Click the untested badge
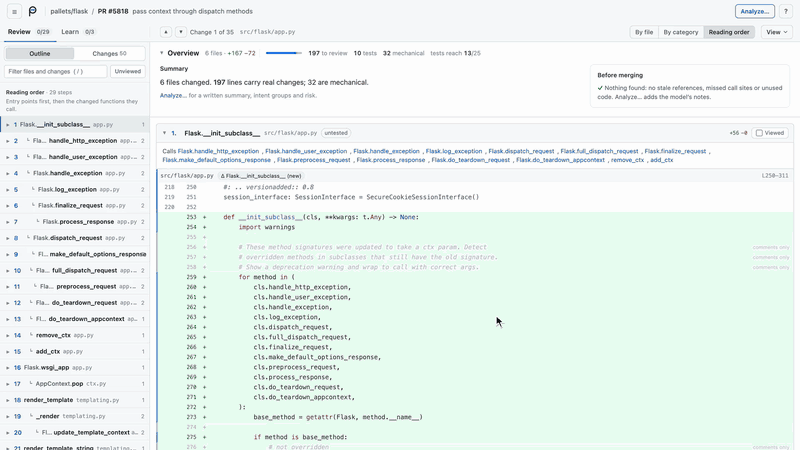Screen dimensions: 800x450 [x=336, y=133]
